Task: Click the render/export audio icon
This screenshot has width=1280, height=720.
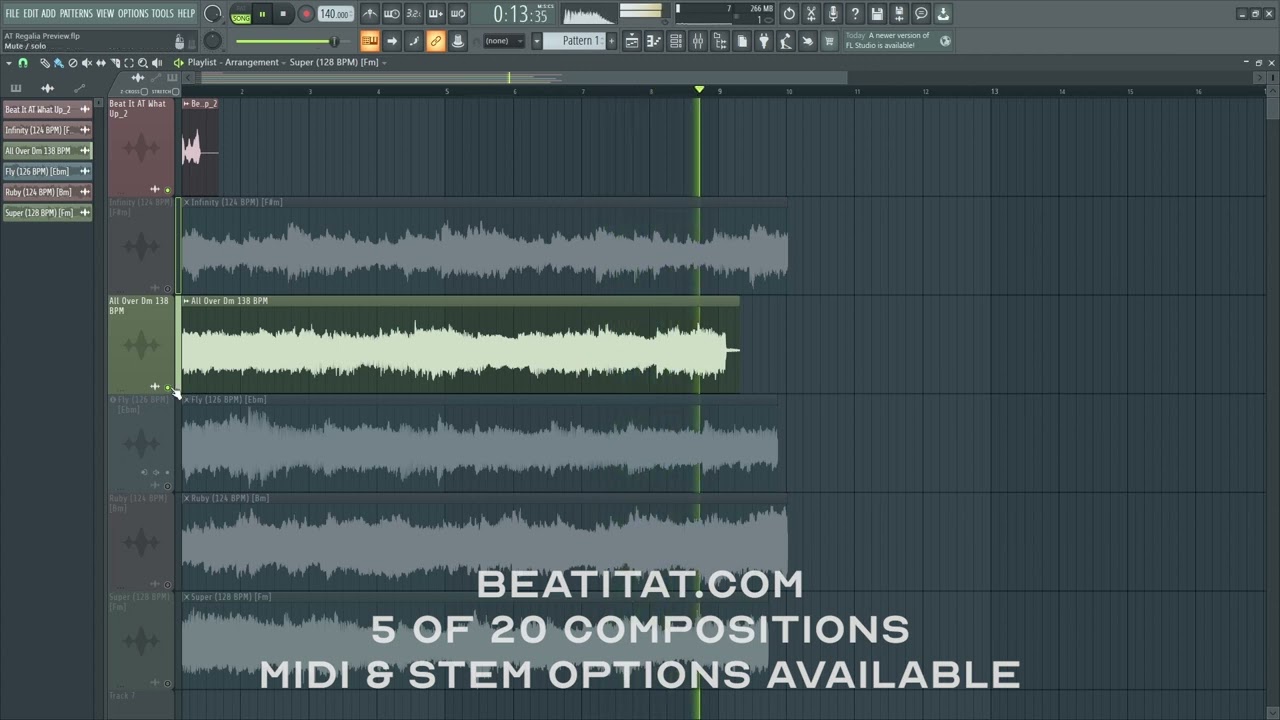Action: click(899, 14)
